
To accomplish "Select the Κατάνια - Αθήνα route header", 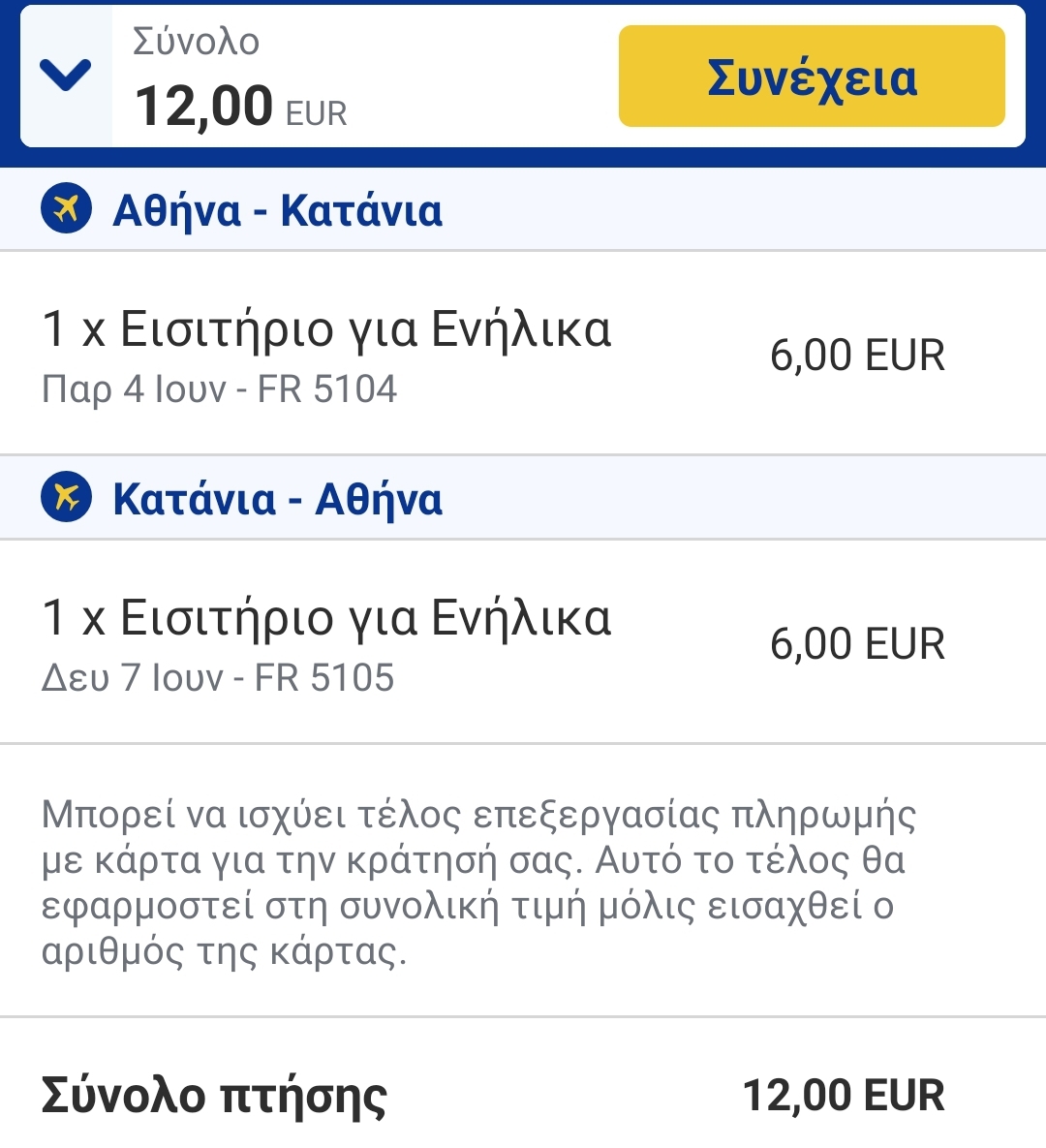I will pos(277,499).
